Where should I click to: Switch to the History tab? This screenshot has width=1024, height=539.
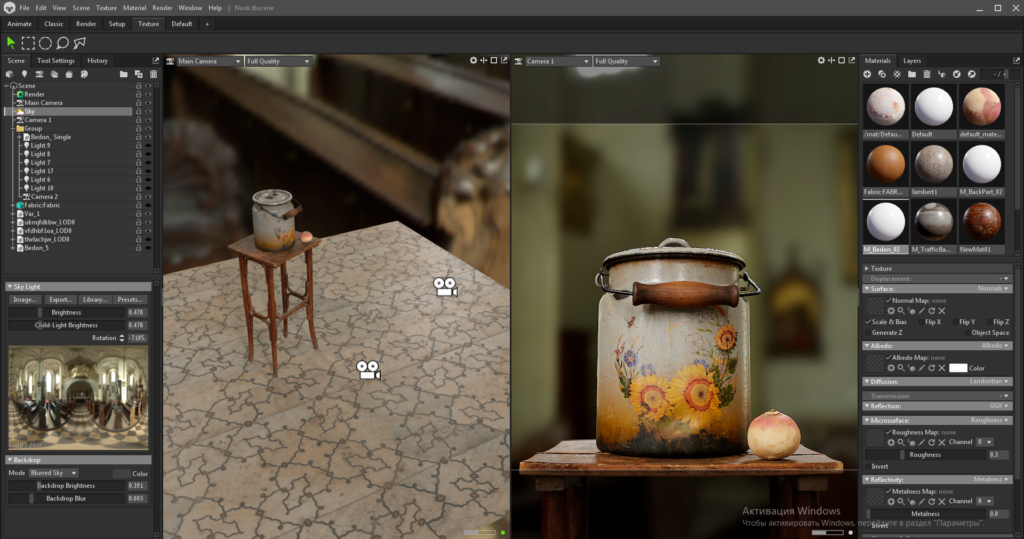[x=97, y=61]
